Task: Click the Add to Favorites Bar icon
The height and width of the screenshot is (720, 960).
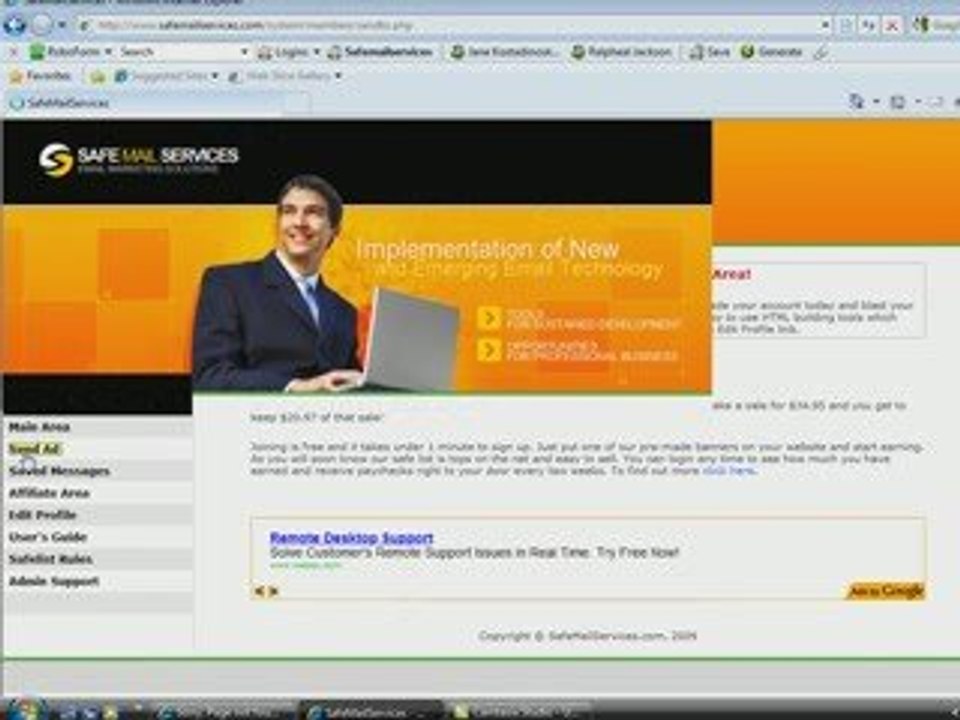Action: tap(97, 77)
